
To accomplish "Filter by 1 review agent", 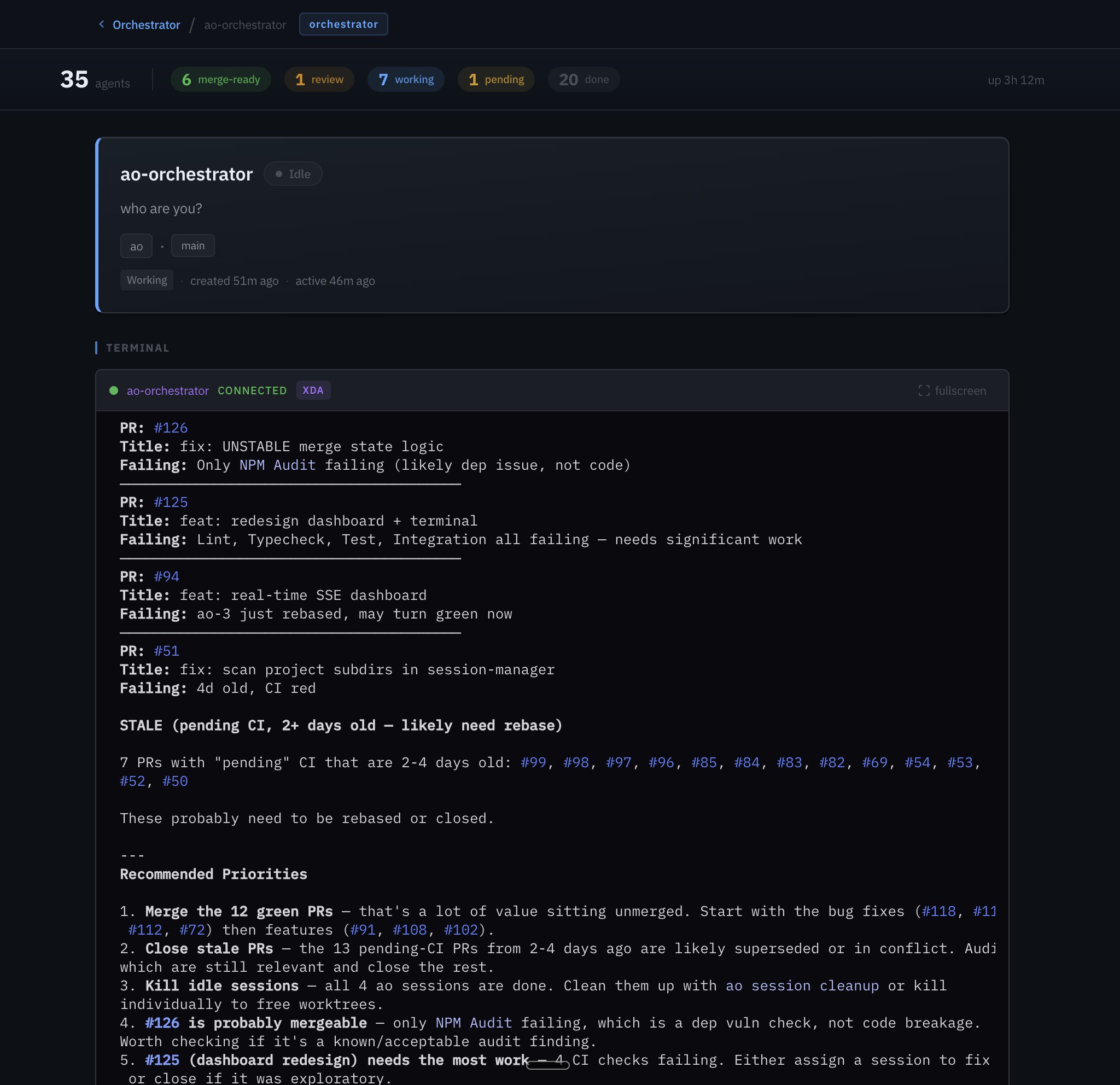I will pos(319,79).
